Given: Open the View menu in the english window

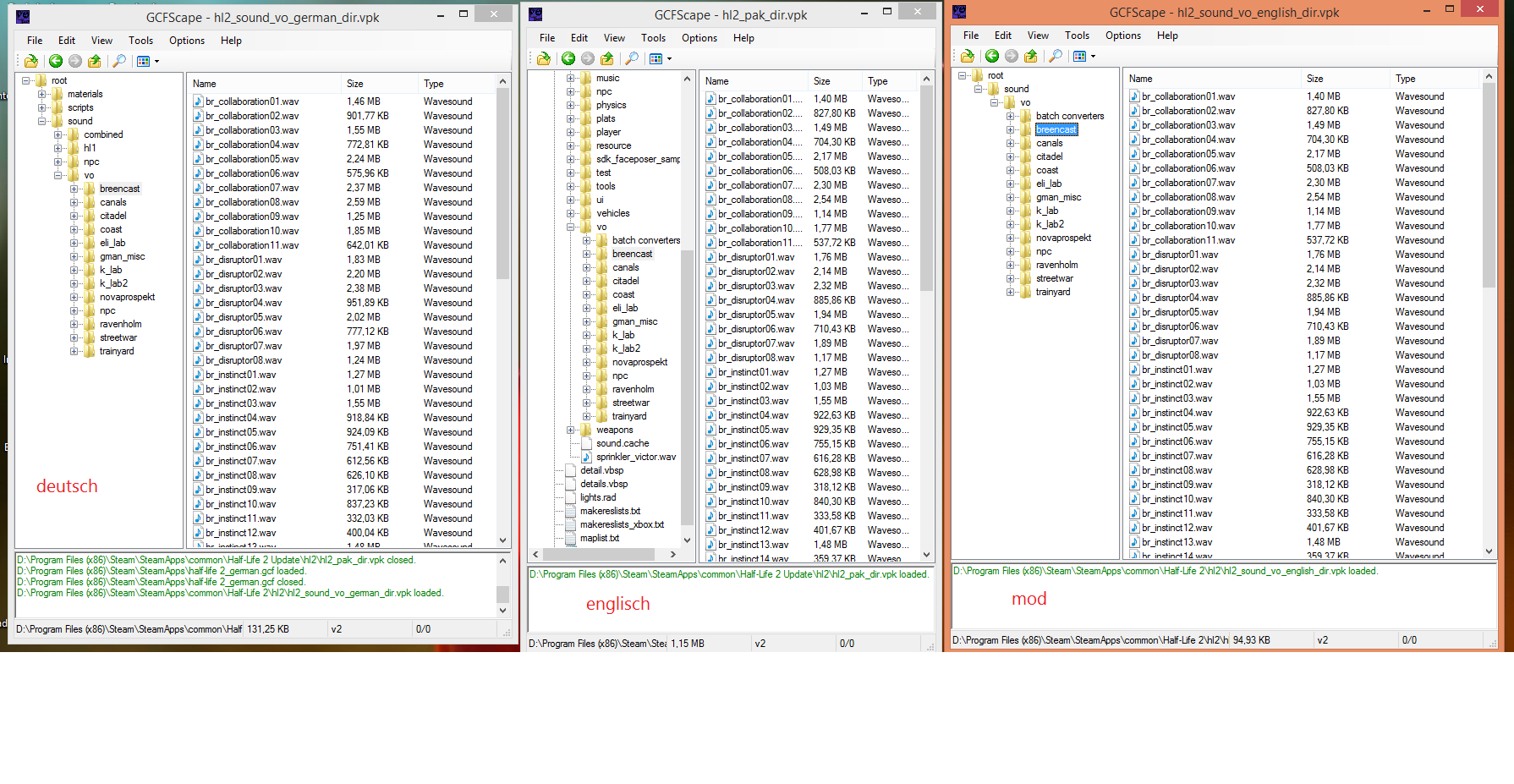Looking at the screenshot, I should click(1038, 36).
